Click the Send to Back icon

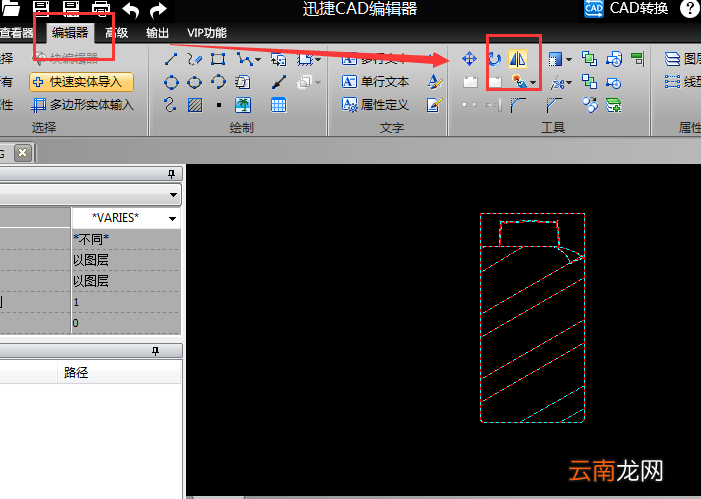(589, 82)
